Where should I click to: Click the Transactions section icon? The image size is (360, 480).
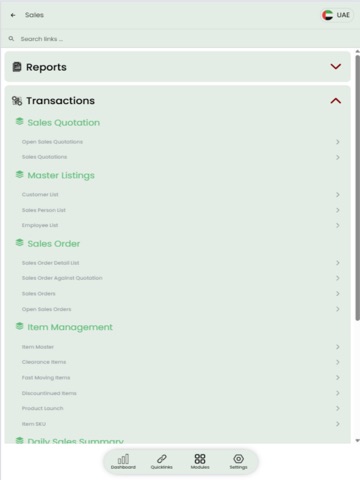pos(17,101)
